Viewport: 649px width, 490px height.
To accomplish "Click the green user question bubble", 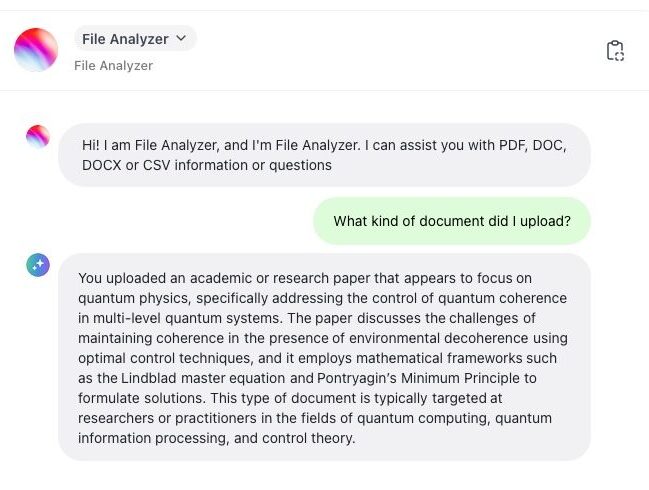I will tap(452, 221).
